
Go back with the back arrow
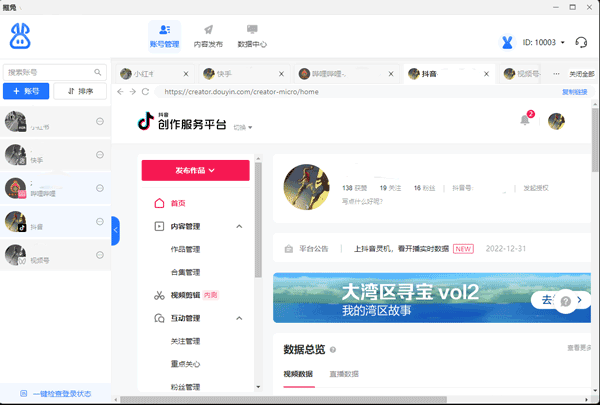120,91
